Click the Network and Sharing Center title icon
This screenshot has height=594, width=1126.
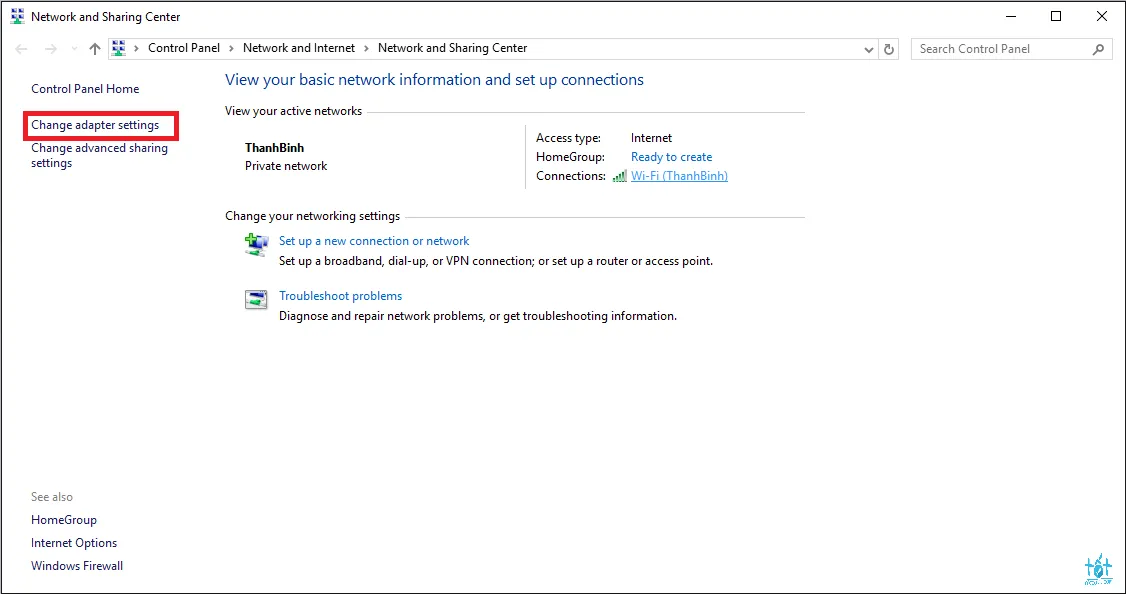[x=17, y=17]
